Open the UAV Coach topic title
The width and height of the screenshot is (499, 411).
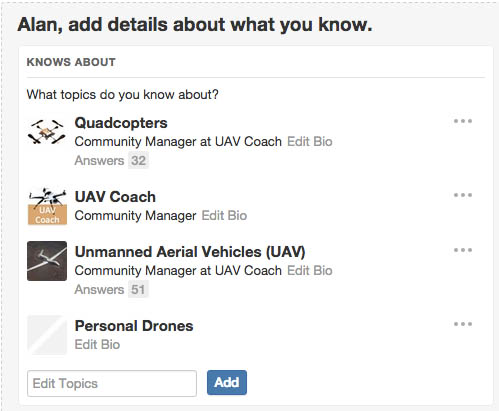115,197
